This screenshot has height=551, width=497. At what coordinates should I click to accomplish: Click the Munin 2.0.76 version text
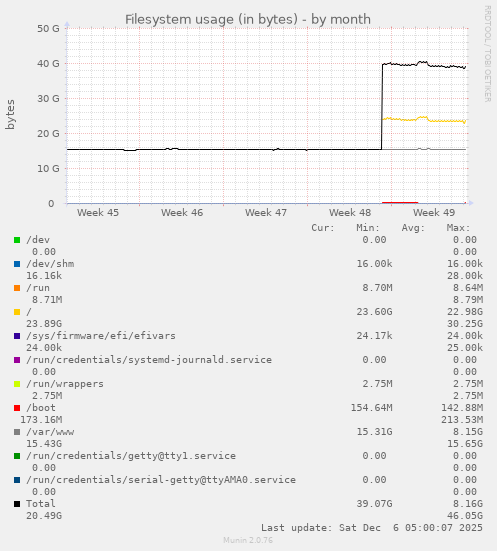[x=248, y=540]
